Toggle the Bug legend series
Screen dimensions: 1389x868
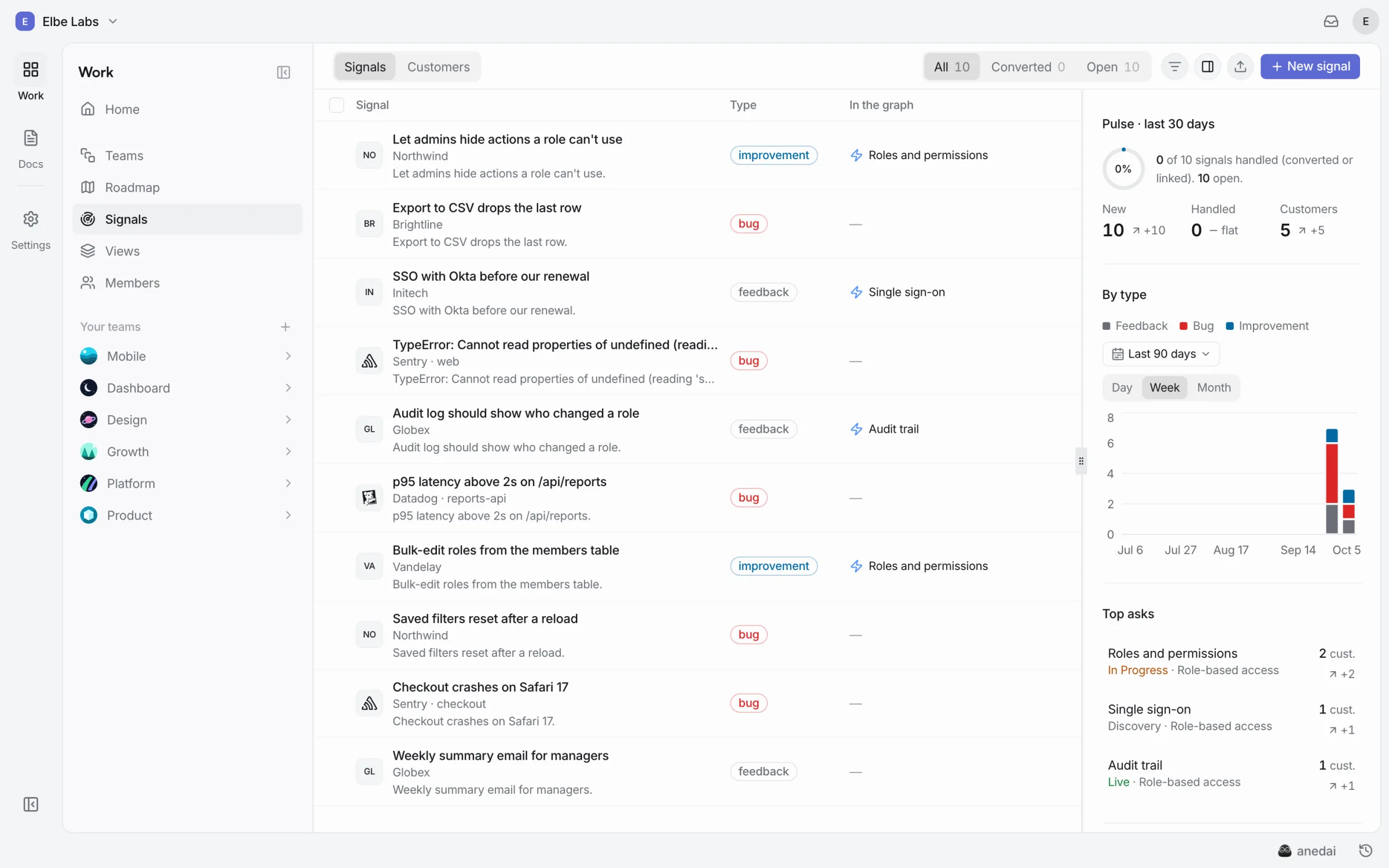coord(1196,326)
